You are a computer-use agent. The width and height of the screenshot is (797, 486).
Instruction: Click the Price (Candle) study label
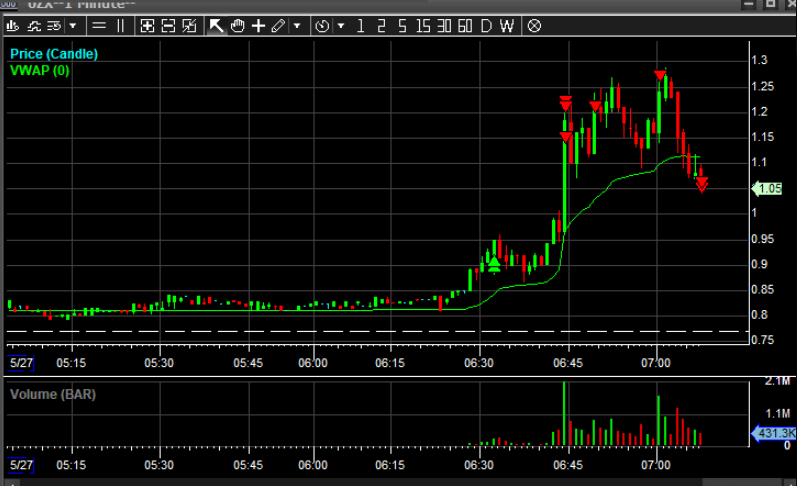(54, 54)
